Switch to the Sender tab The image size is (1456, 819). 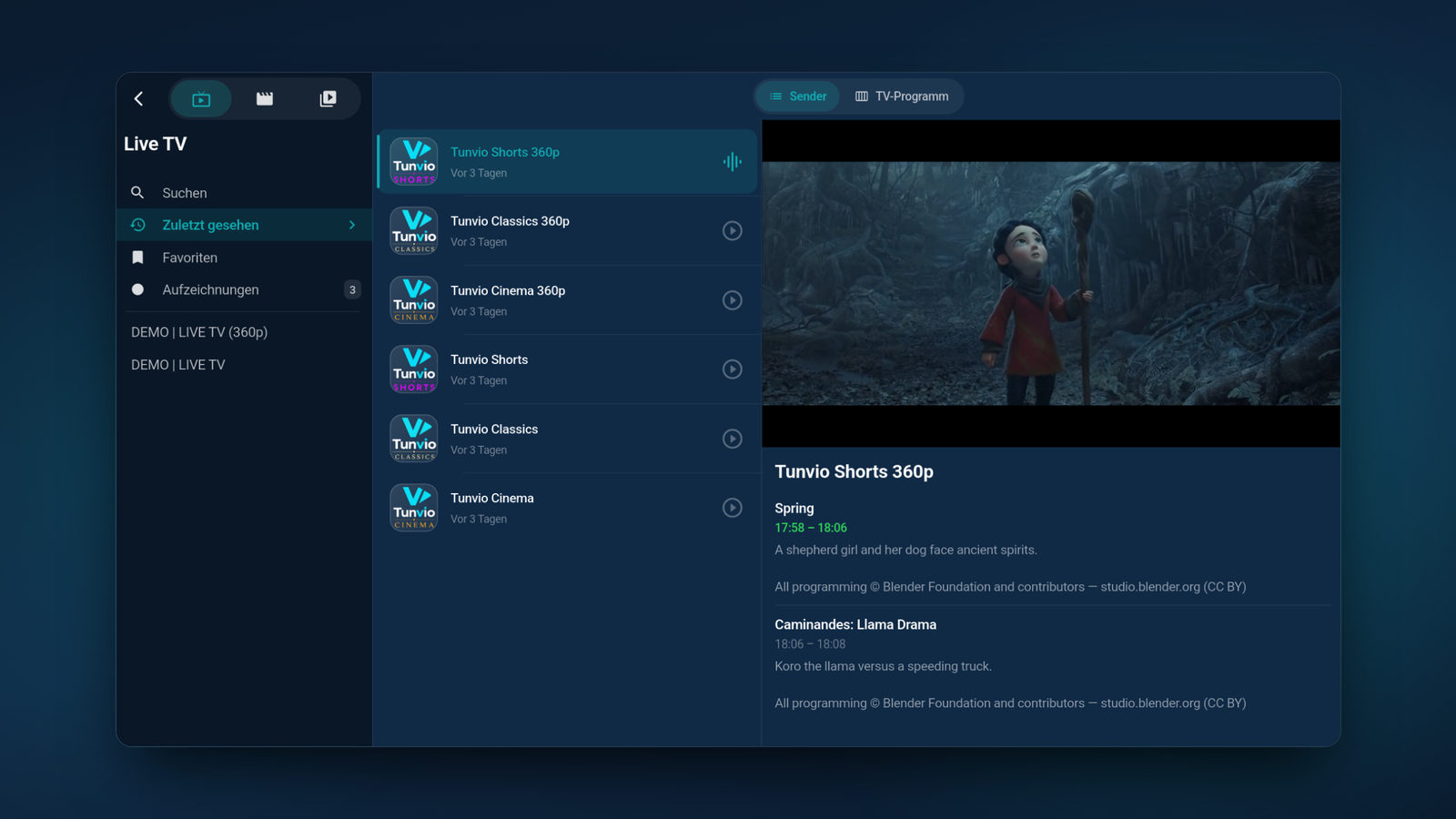pyautogui.click(x=798, y=96)
